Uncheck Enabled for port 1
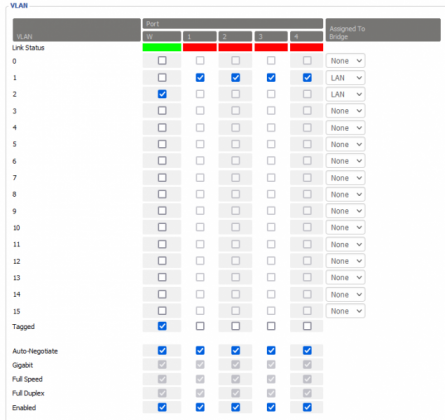Image resolution: width=445 pixels, height=420 pixels. (x=200, y=407)
